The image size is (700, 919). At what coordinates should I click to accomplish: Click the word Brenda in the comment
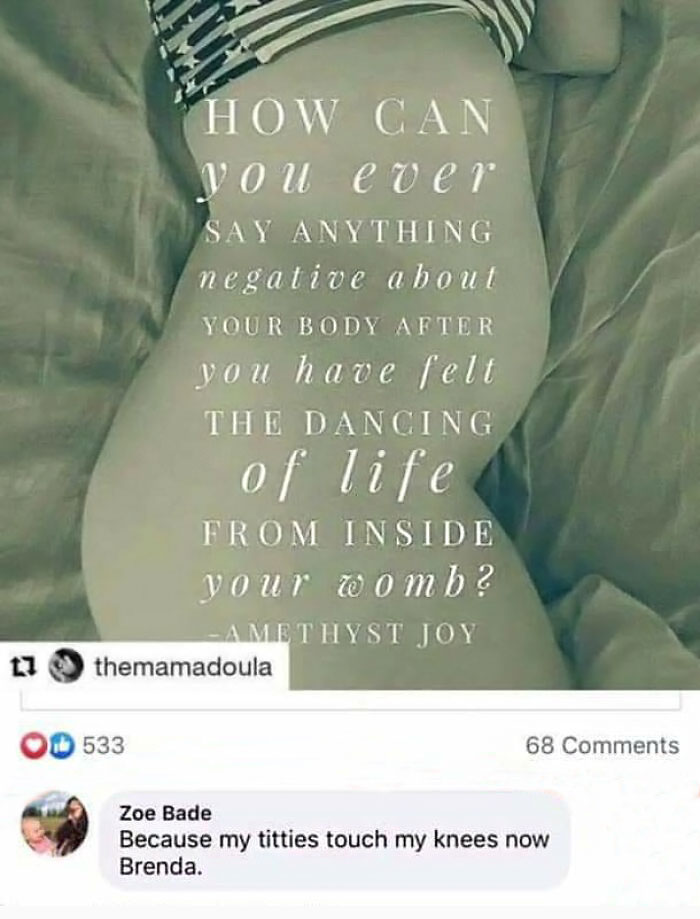click(161, 866)
